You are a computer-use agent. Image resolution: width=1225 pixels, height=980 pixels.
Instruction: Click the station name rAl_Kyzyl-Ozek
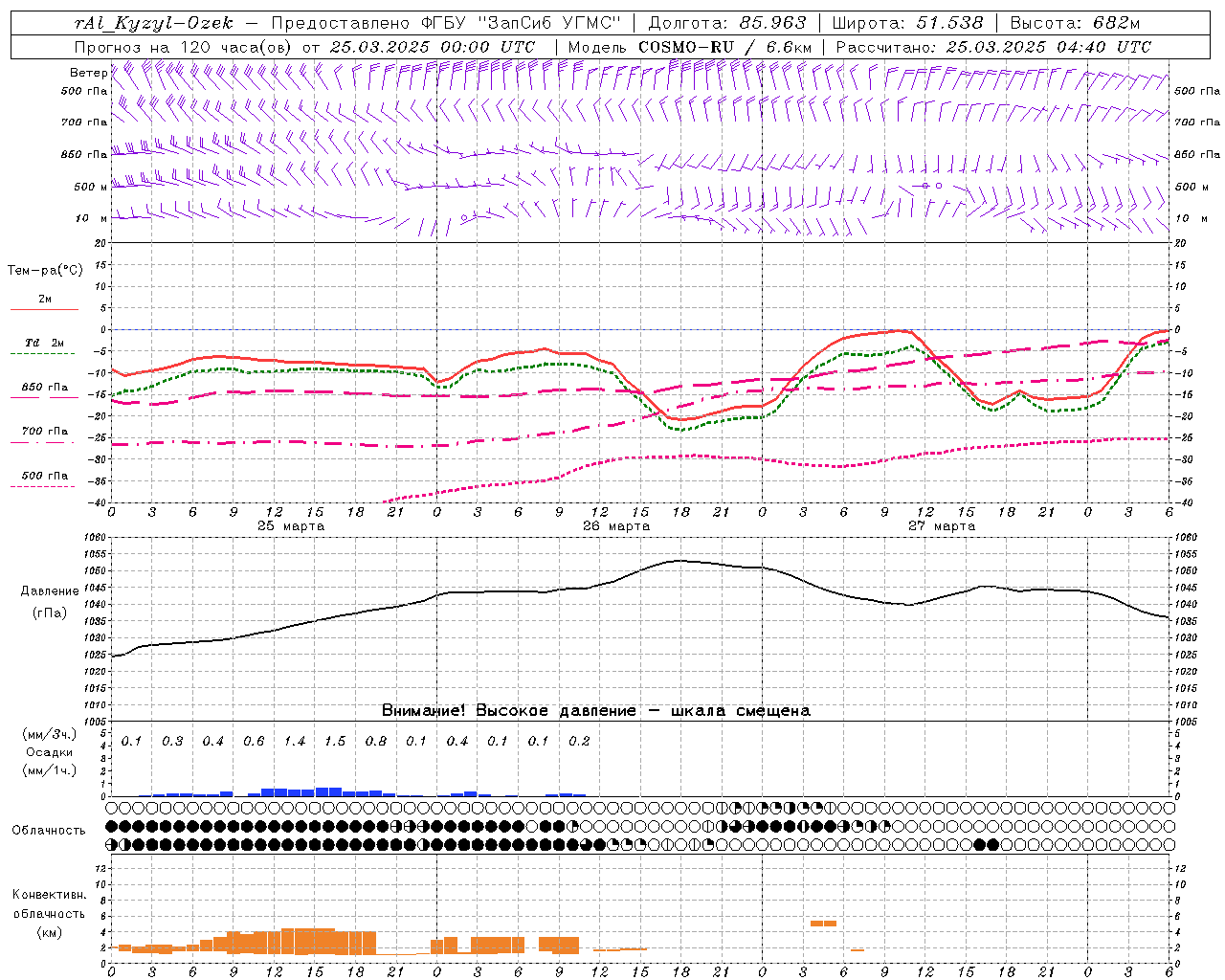pyautogui.click(x=154, y=23)
